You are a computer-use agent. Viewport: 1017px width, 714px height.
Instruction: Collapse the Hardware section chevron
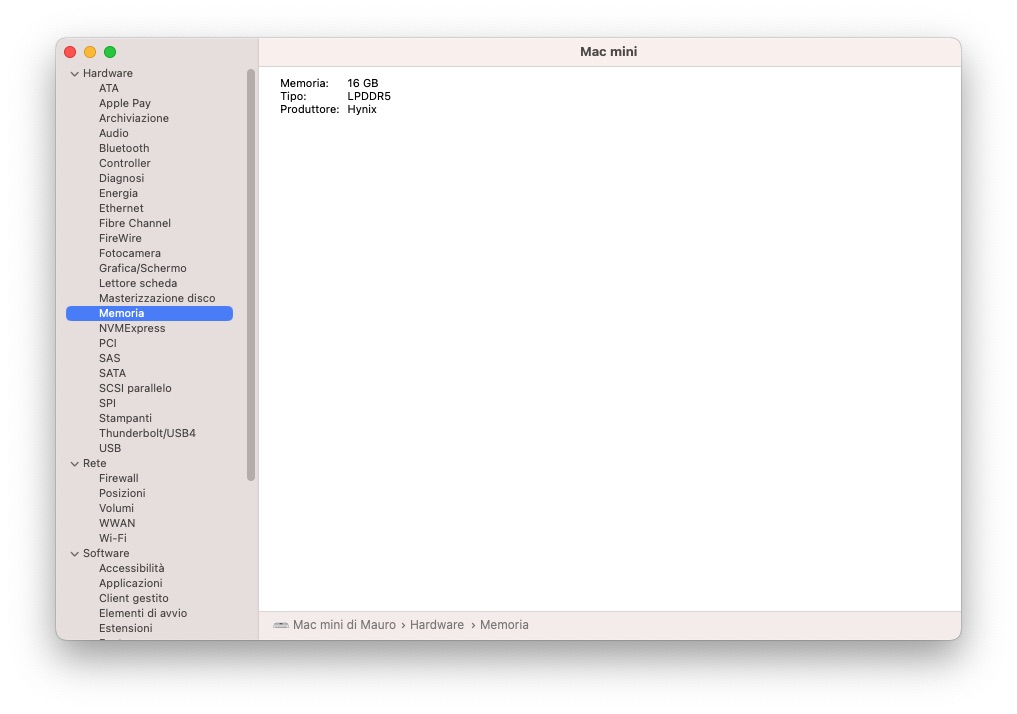(75, 74)
